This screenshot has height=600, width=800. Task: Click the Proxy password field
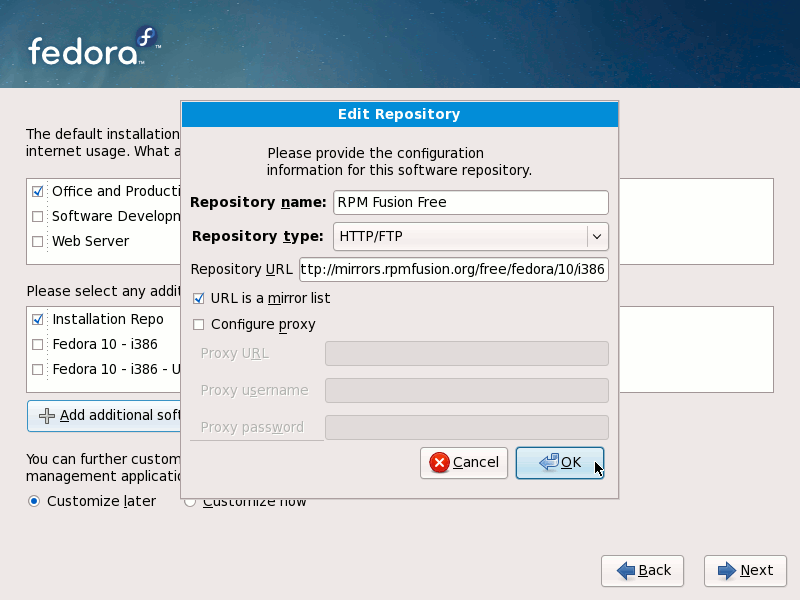(466, 427)
